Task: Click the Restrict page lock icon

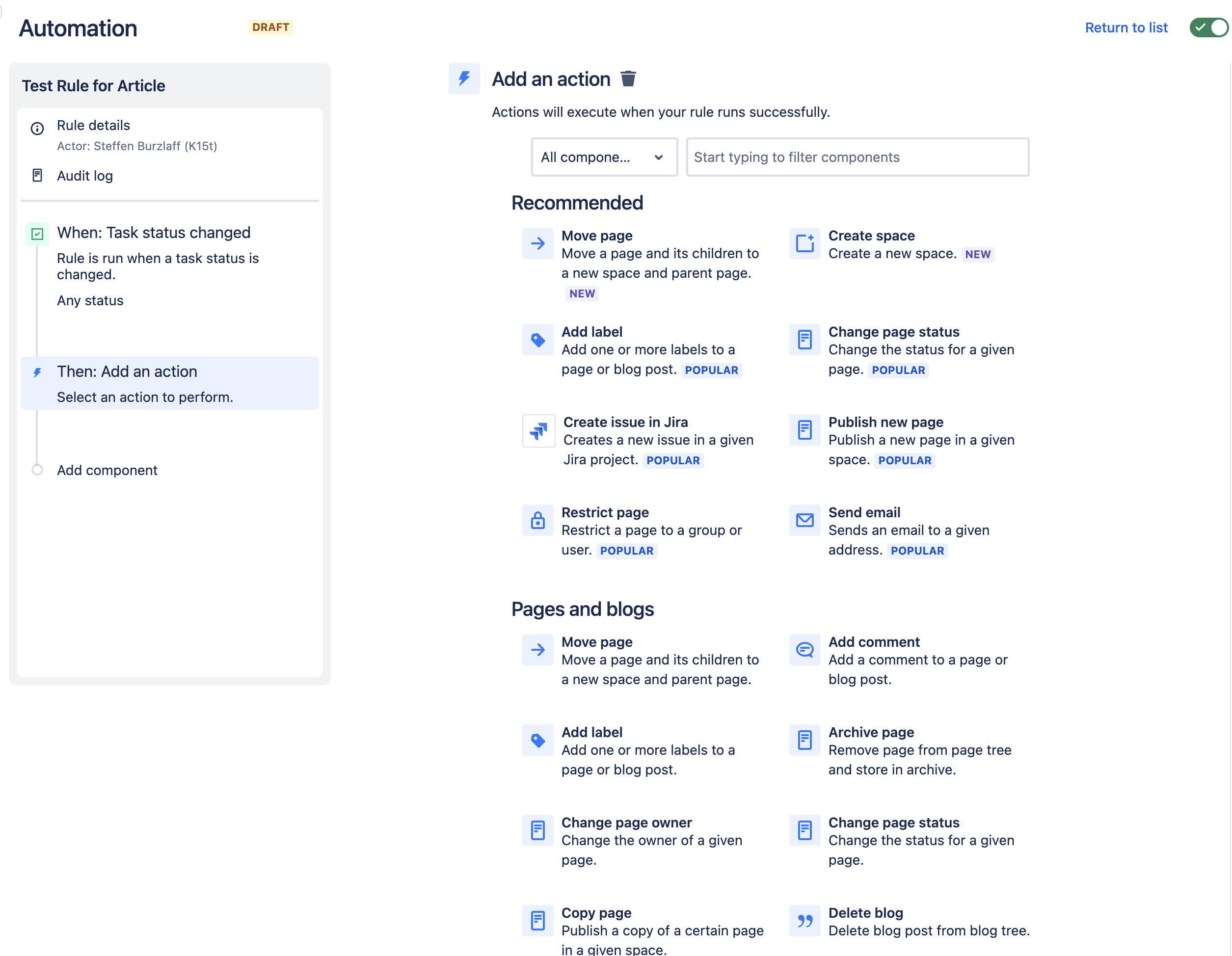Action: (537, 520)
